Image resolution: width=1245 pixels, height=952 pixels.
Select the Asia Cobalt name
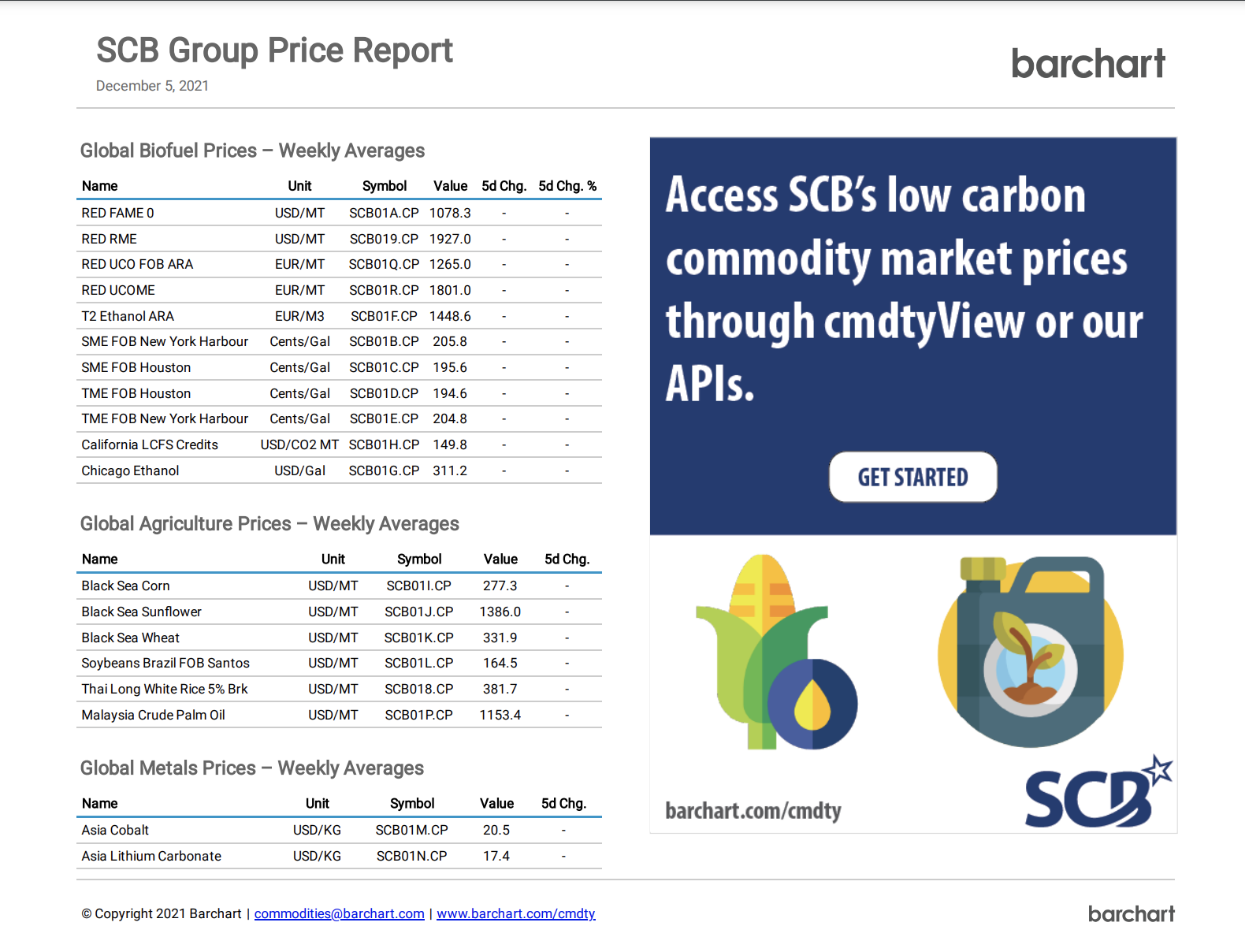tap(115, 830)
